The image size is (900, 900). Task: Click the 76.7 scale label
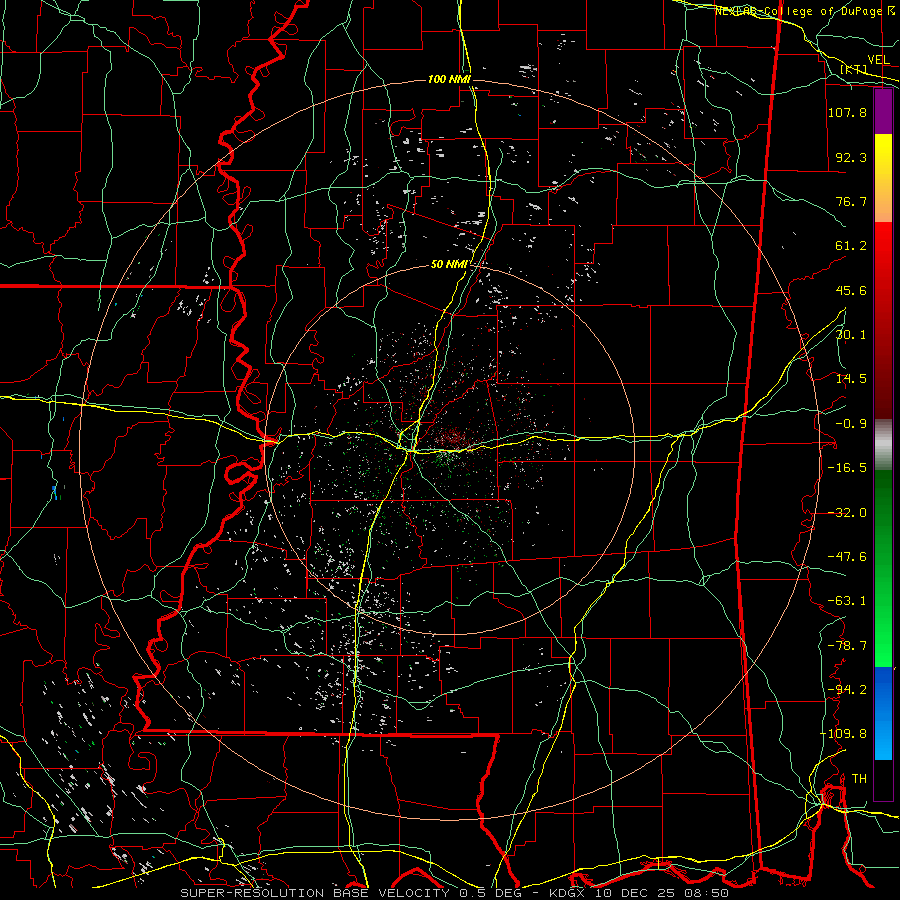click(x=851, y=201)
